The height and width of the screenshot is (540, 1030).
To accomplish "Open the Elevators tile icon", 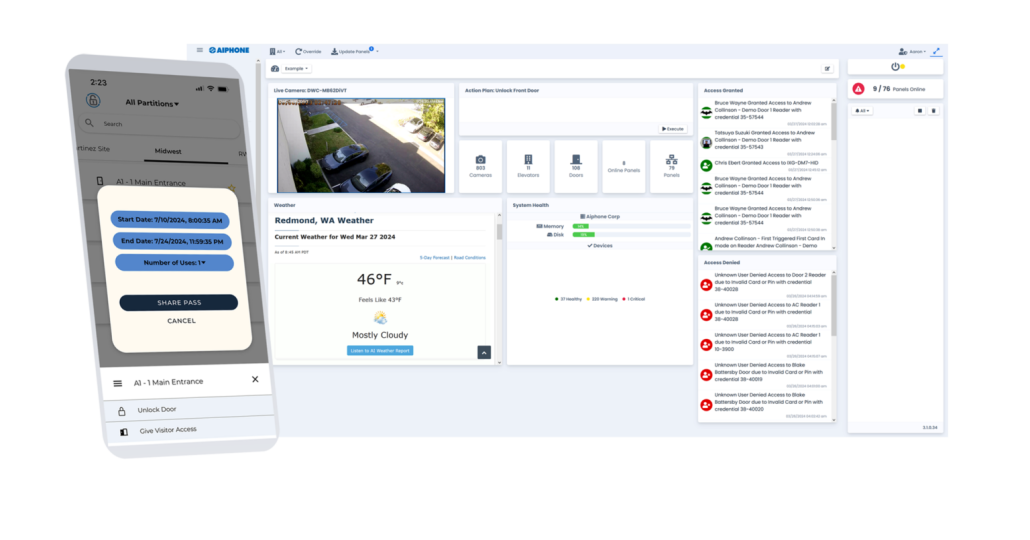I will [528, 160].
